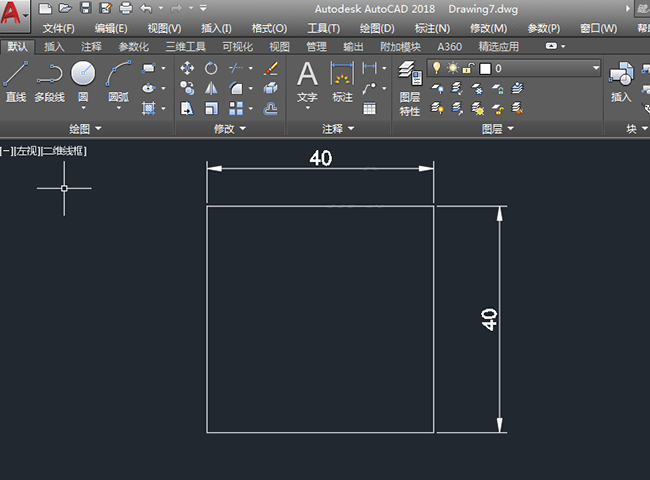The image size is (650, 480).
Task: Select the Ellipse tool in the draw panel
Action: coord(148,88)
